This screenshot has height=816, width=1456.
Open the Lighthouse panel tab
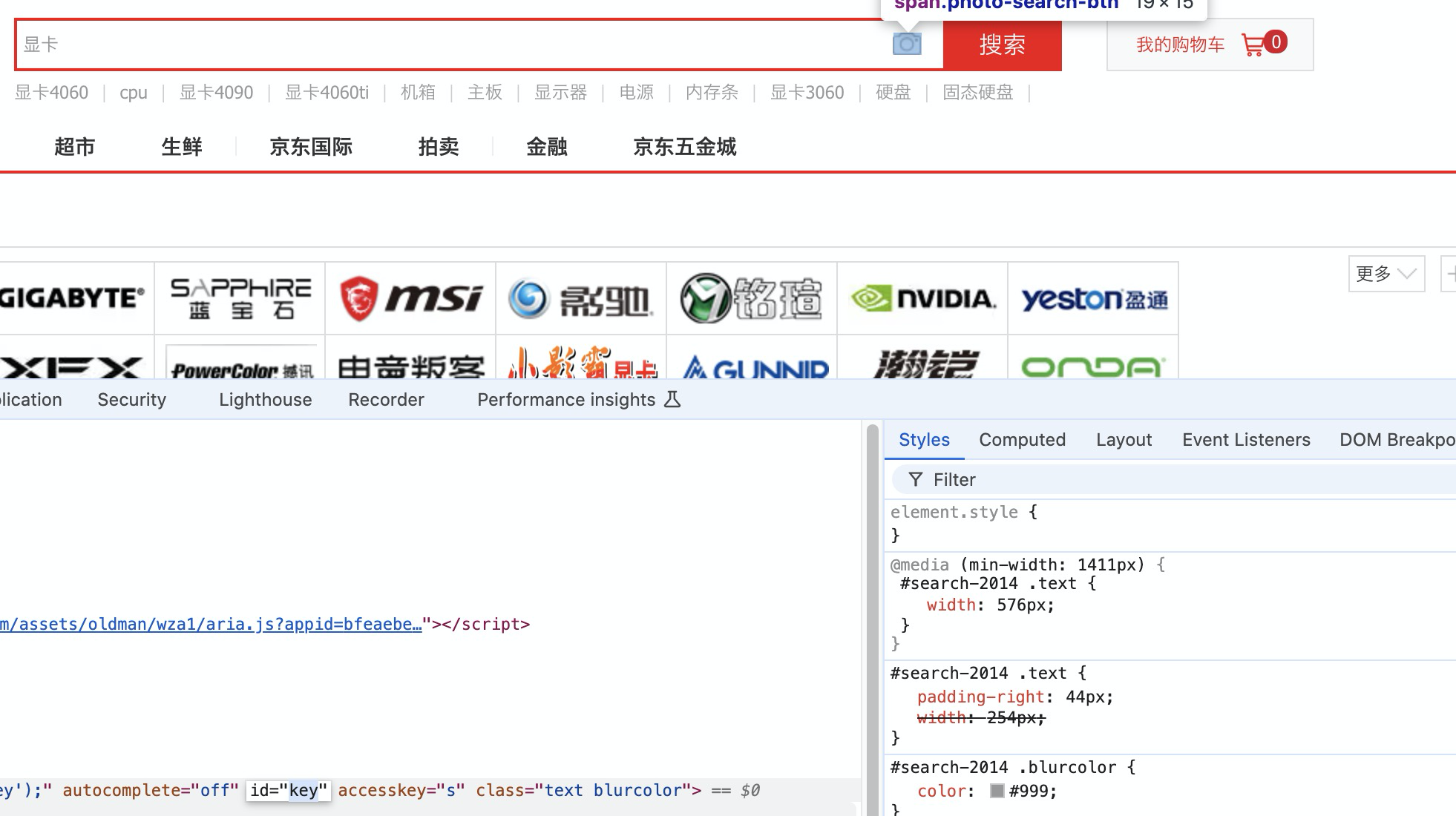265,400
